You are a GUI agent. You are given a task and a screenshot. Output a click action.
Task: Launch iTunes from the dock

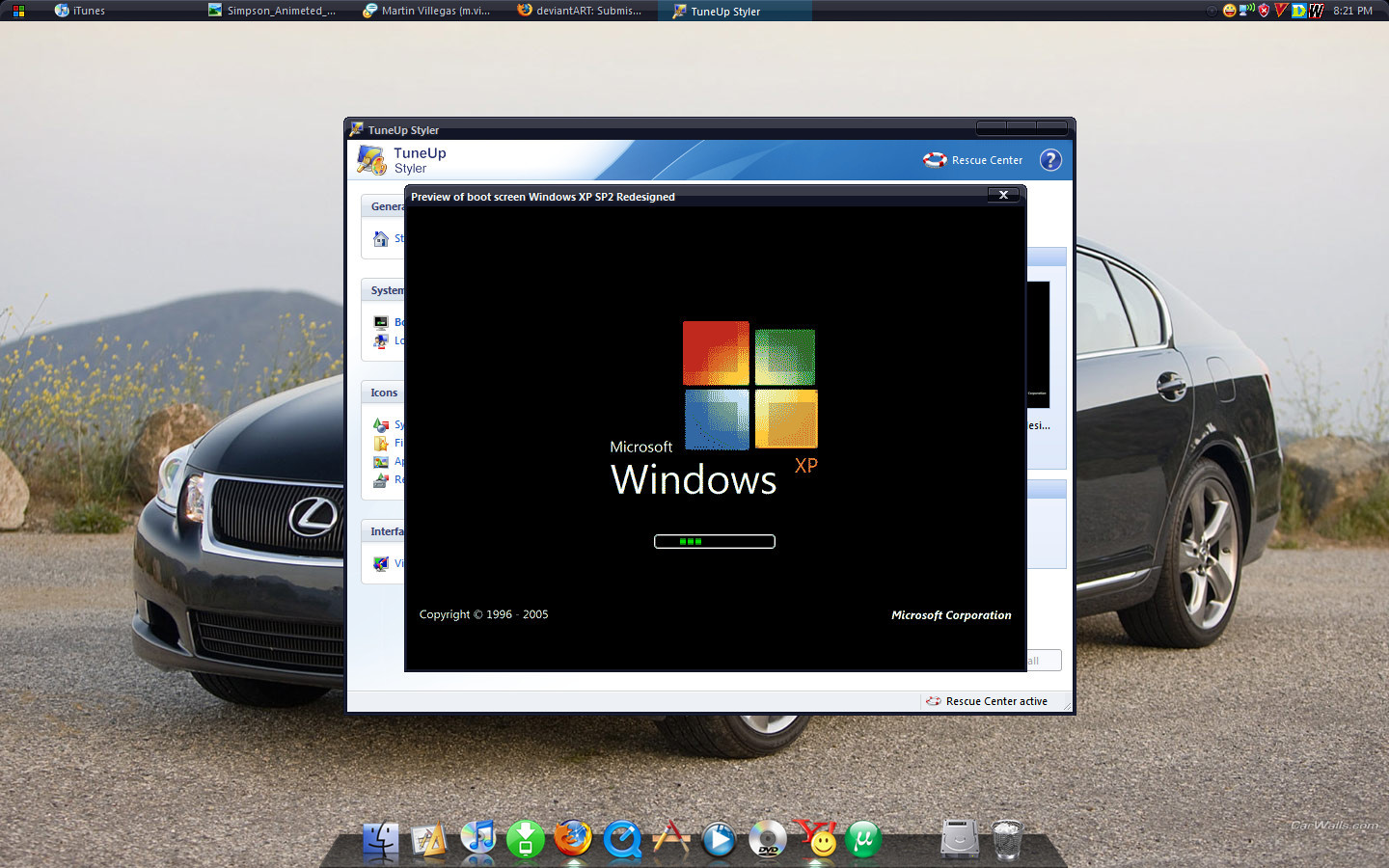point(477,838)
